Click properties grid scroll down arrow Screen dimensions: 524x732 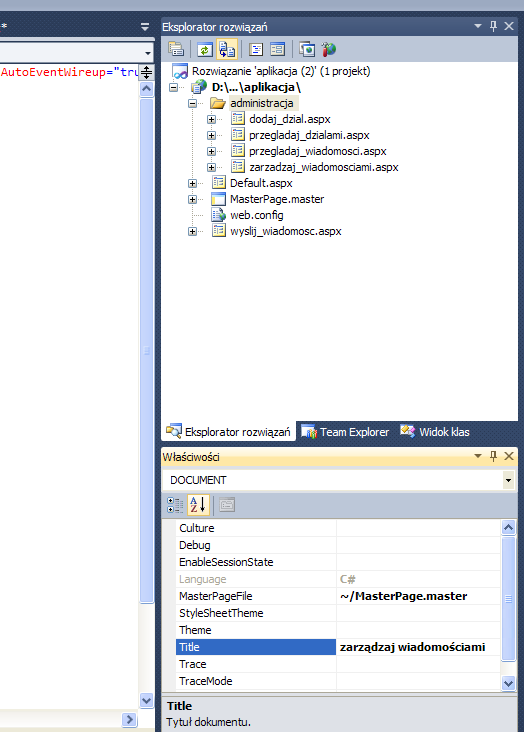[508, 683]
